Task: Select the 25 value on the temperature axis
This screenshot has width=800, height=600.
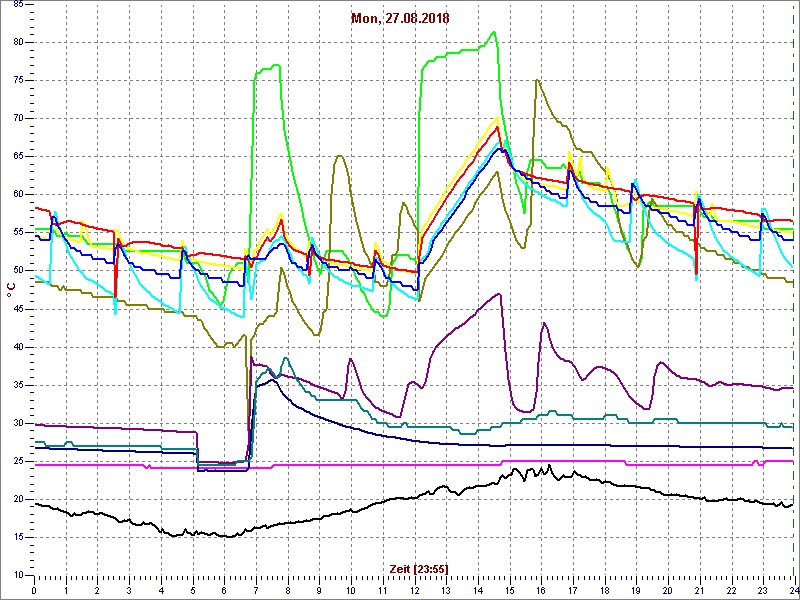Action: click(x=17, y=461)
